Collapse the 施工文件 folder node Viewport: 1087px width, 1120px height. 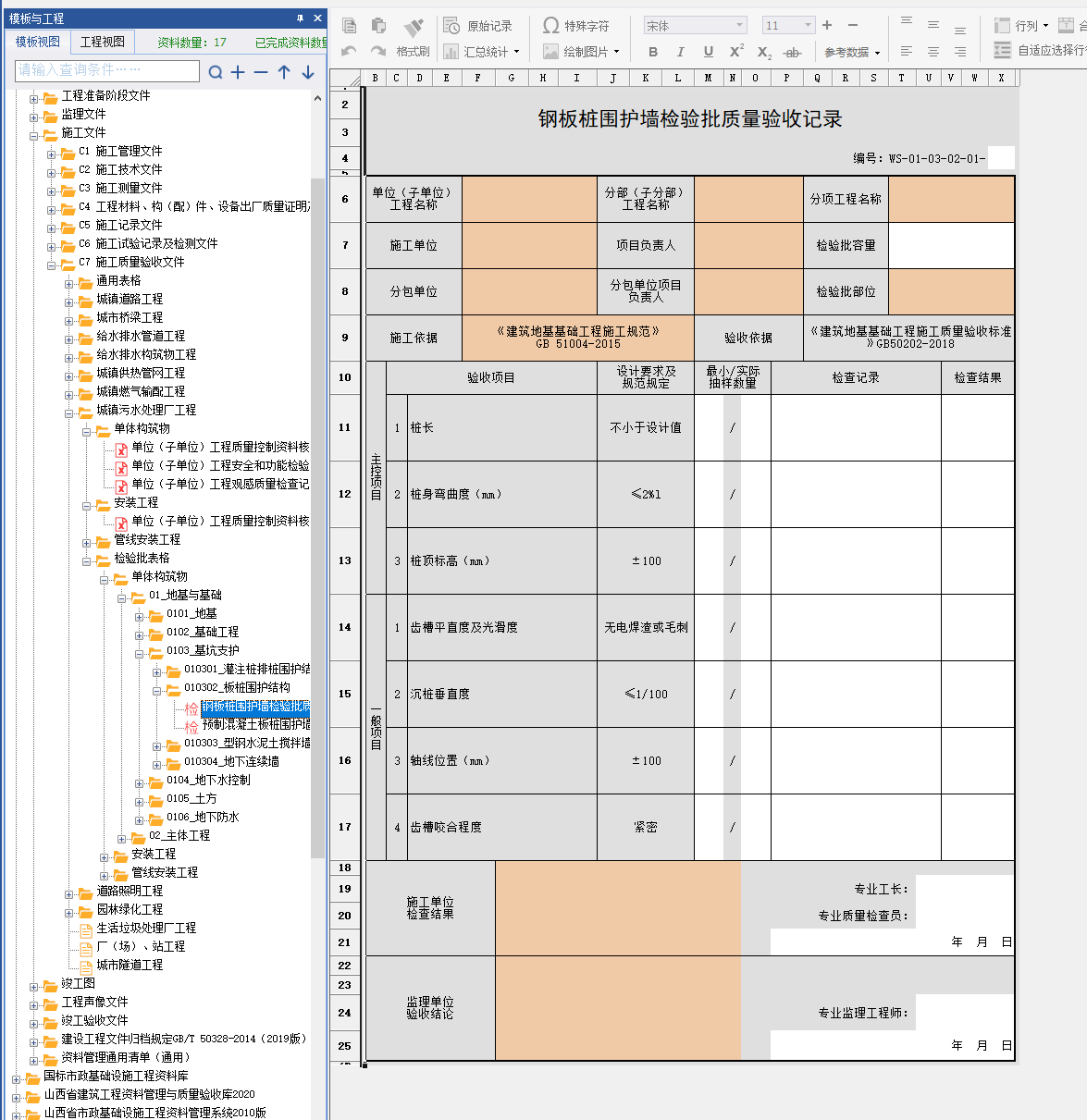(x=34, y=134)
